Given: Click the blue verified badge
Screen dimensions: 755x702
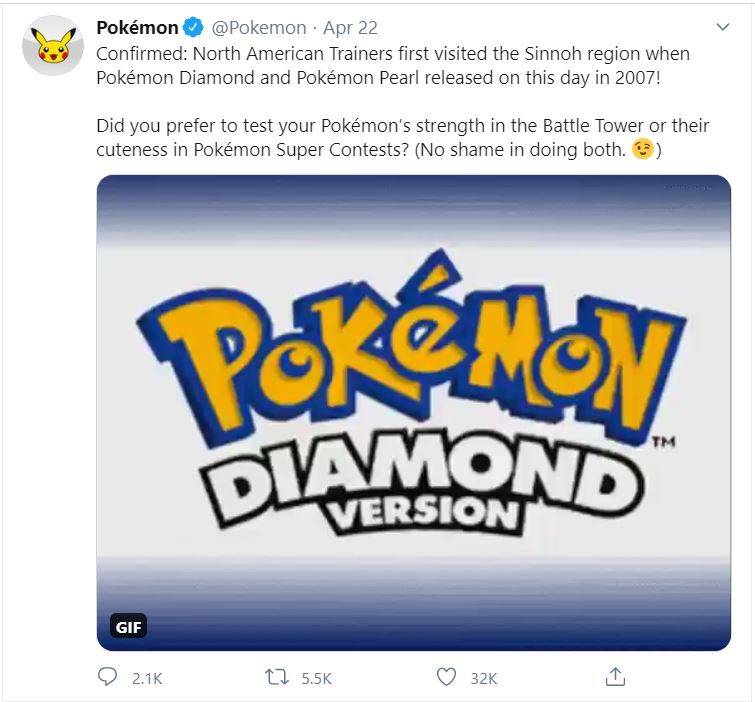Looking at the screenshot, I should (194, 28).
